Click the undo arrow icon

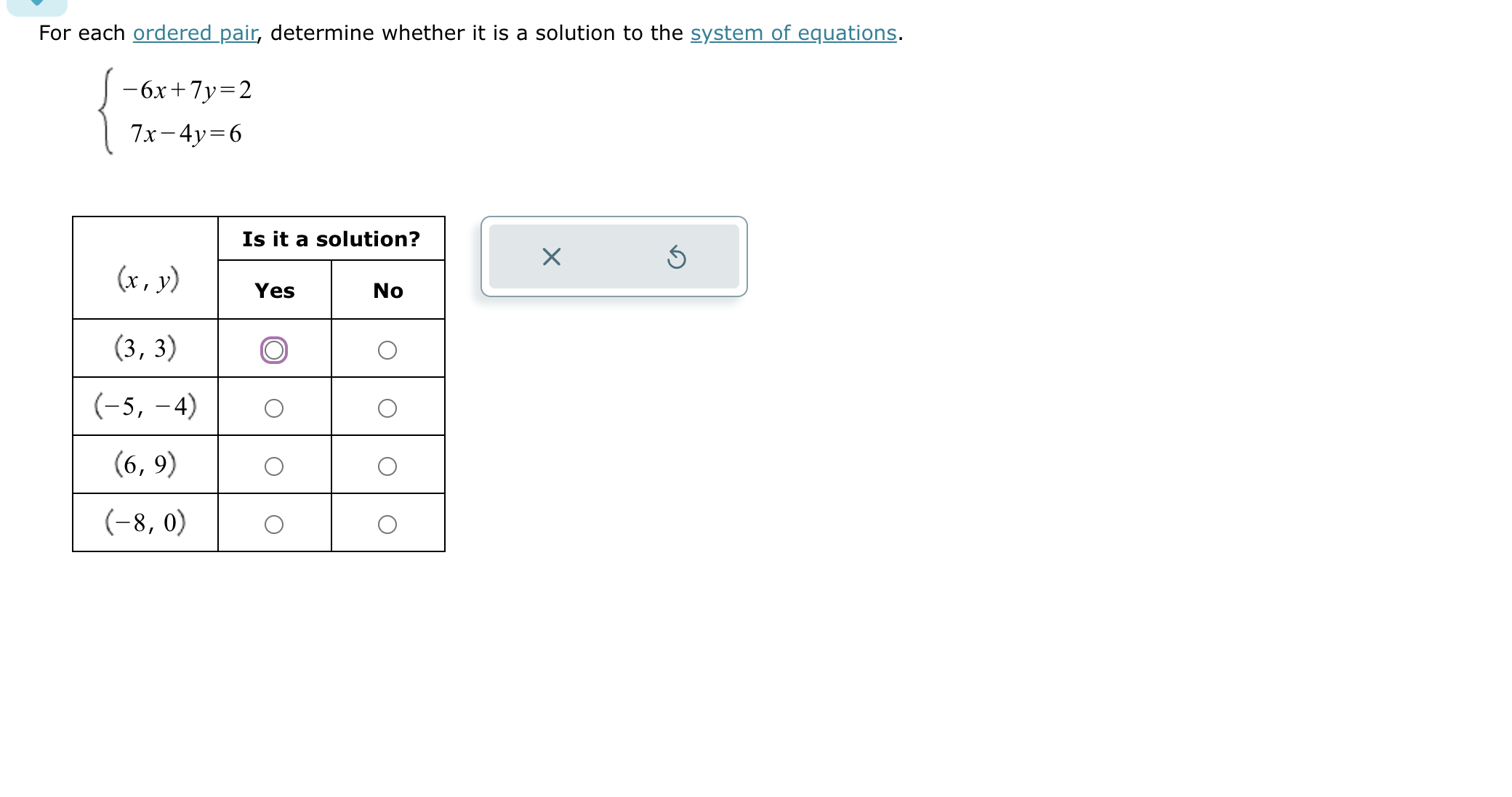(x=677, y=256)
